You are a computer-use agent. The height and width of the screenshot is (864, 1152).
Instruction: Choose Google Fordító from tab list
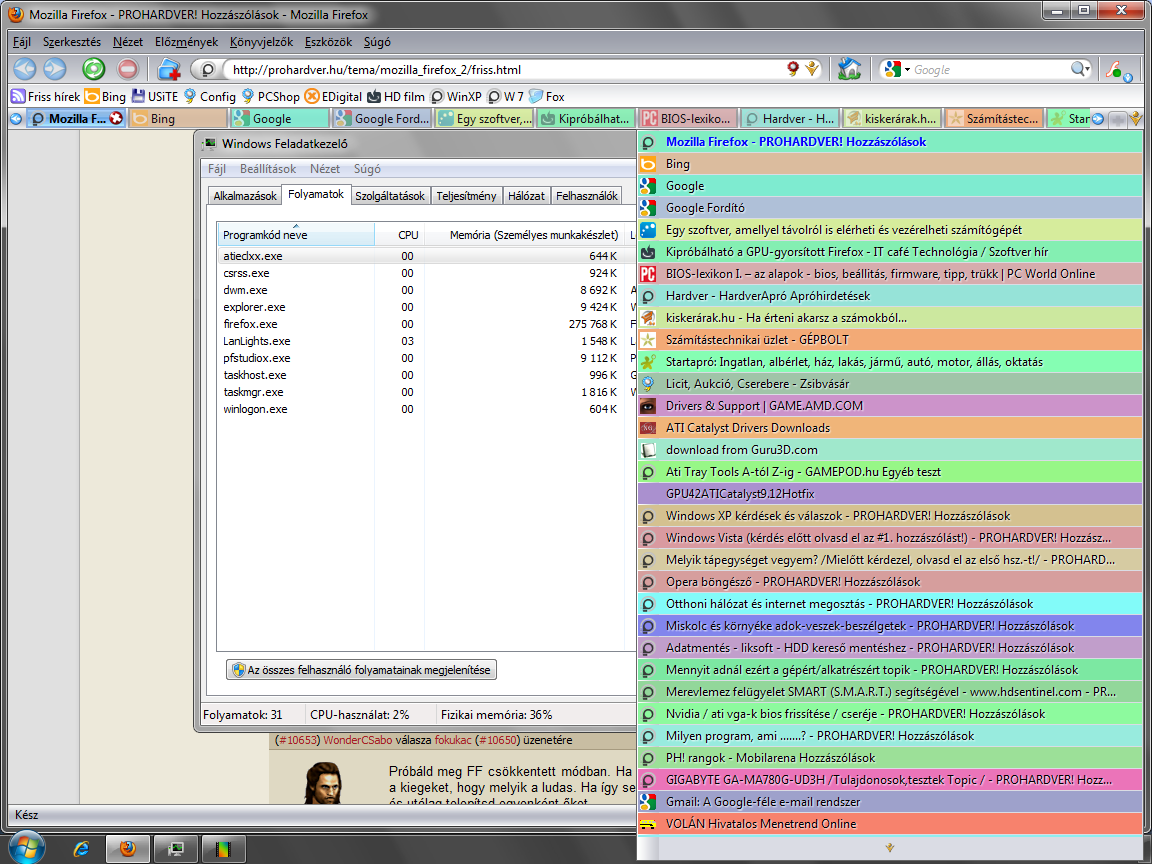coord(890,208)
